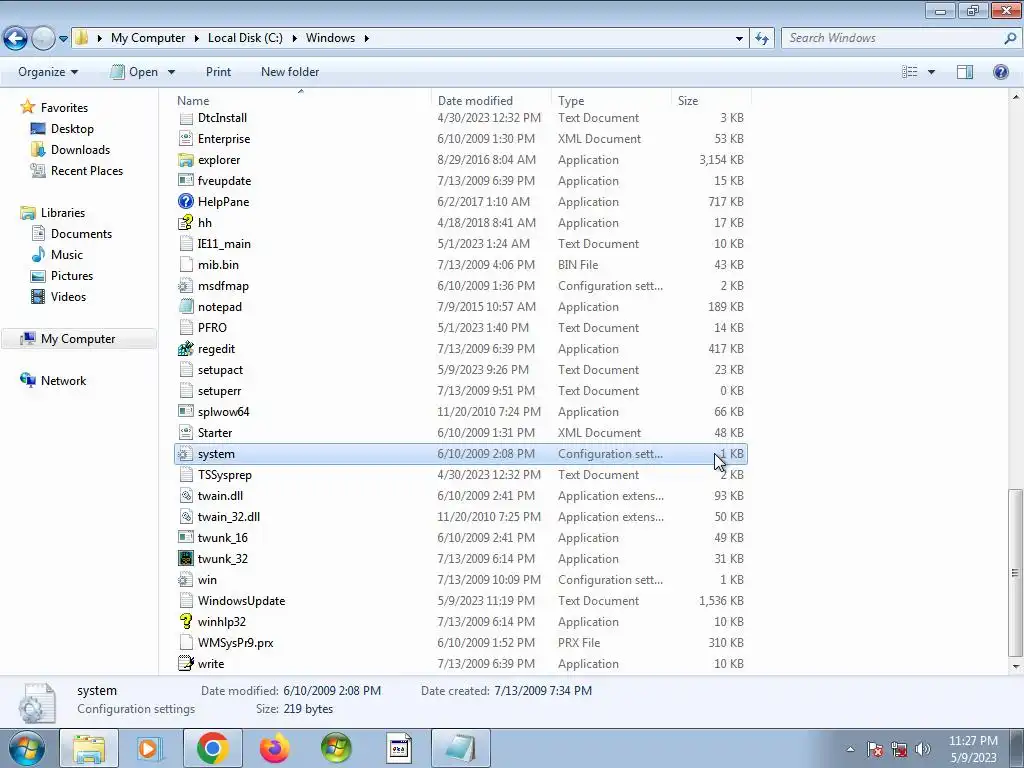Click the Forward navigation arrow
The height and width of the screenshot is (768, 1024).
coord(43,39)
